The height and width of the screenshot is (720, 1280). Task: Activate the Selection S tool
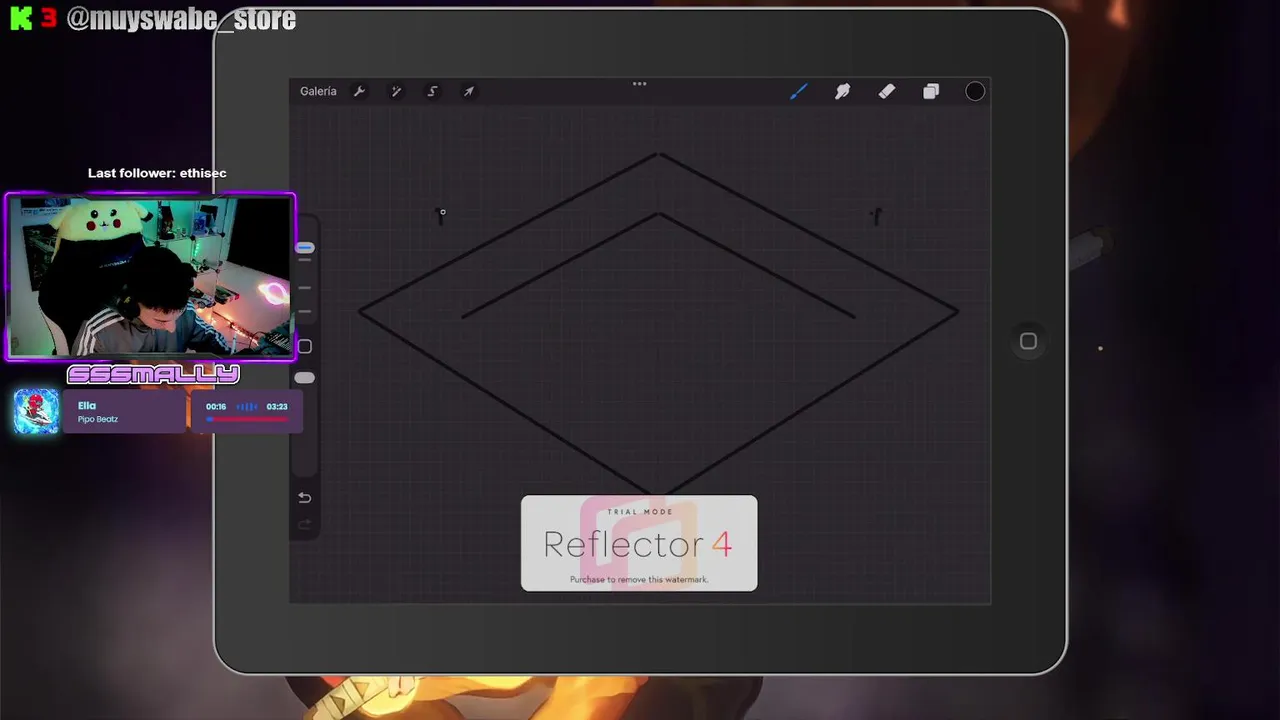tap(432, 91)
